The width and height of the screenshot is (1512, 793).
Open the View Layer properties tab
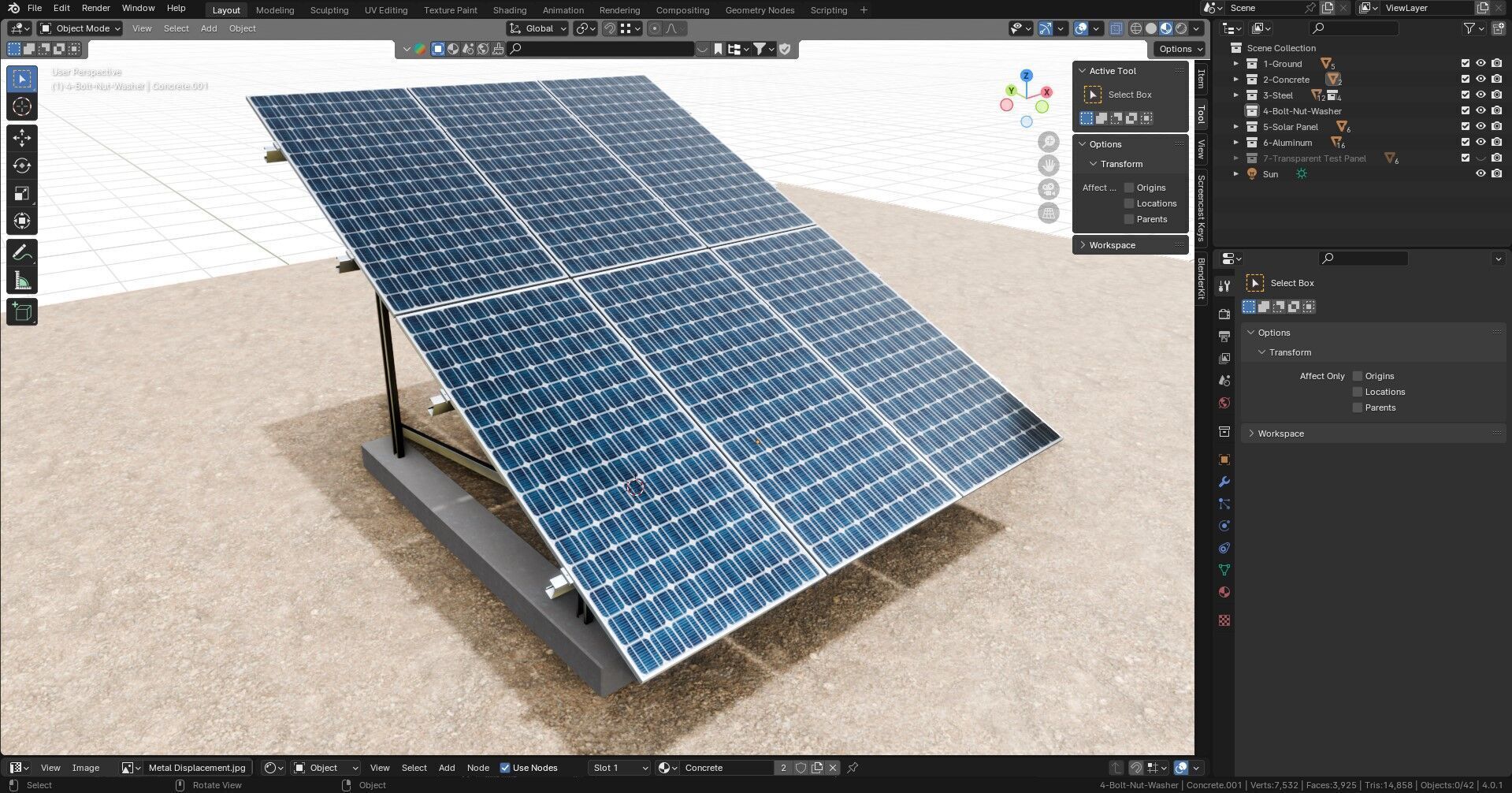[x=1224, y=359]
